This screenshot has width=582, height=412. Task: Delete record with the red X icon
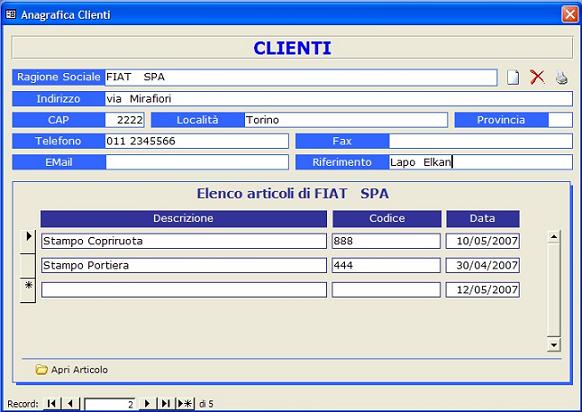pos(537,77)
